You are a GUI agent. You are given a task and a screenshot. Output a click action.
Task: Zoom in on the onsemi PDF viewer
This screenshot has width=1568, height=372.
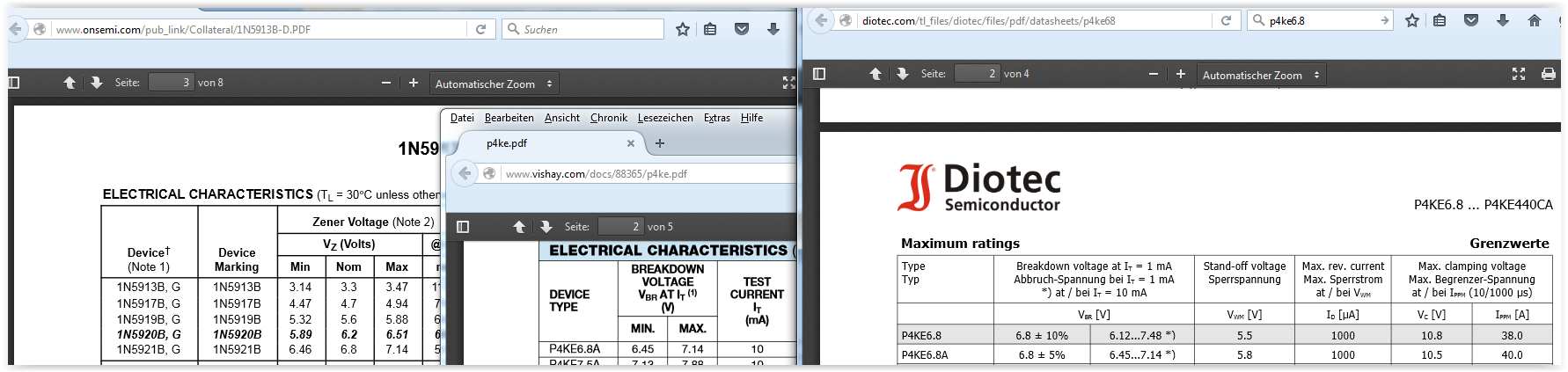pos(414,83)
